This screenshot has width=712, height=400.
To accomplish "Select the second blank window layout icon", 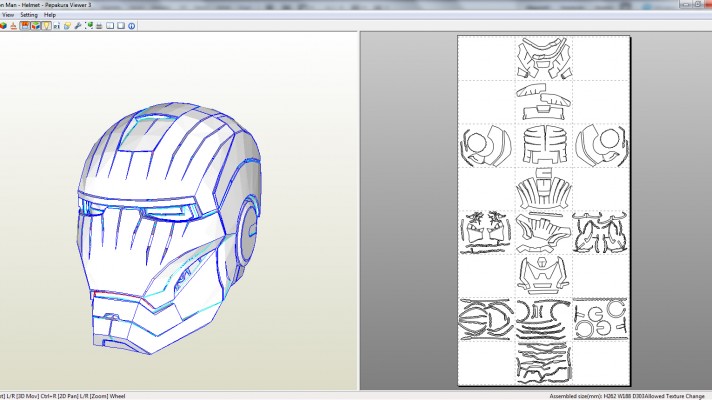I will [121, 26].
